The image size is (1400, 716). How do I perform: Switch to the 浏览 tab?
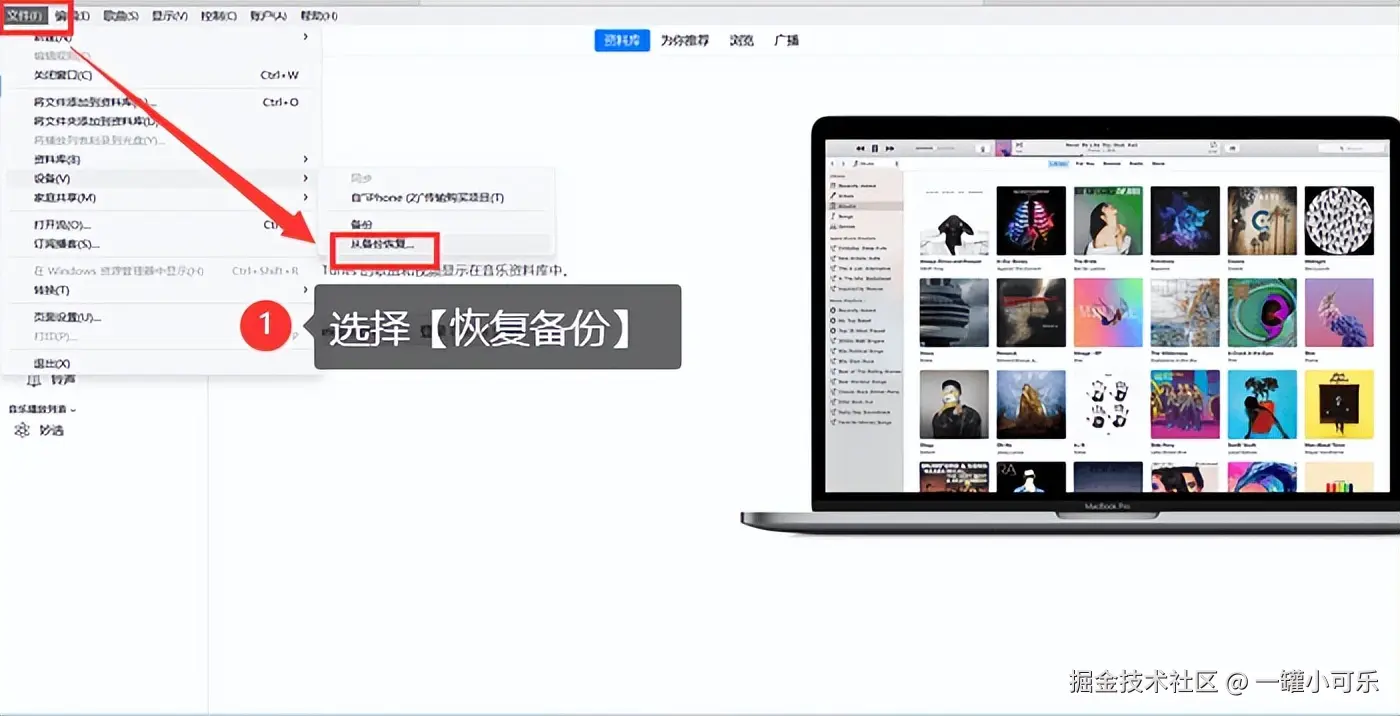pos(741,40)
